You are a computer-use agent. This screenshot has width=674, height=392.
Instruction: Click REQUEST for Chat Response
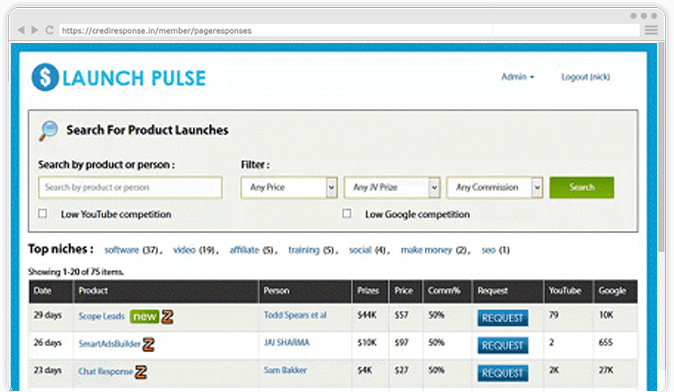click(x=502, y=373)
